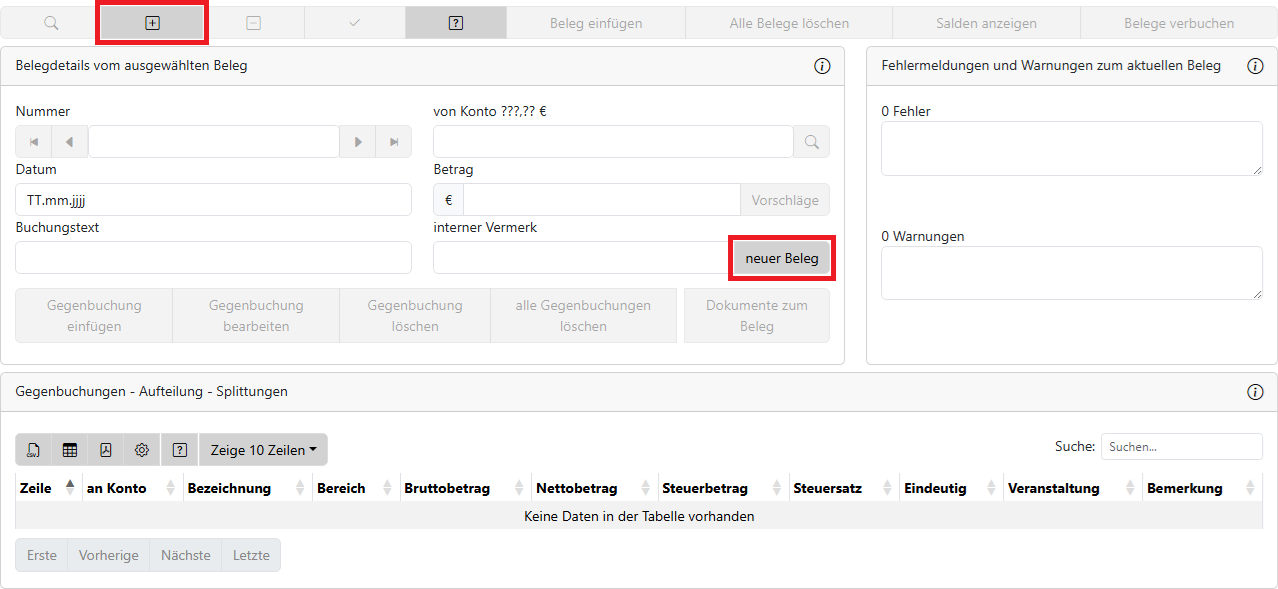Open the 'Zeige 10 Zeilen' dropdown

tap(263, 450)
